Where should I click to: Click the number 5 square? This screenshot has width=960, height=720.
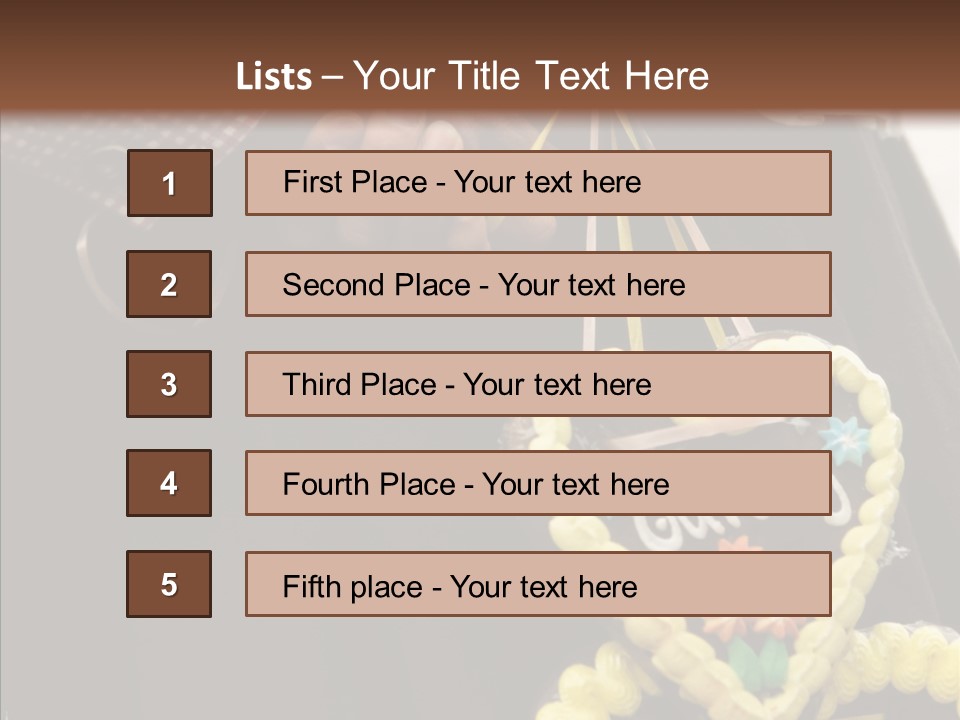pyautogui.click(x=169, y=584)
